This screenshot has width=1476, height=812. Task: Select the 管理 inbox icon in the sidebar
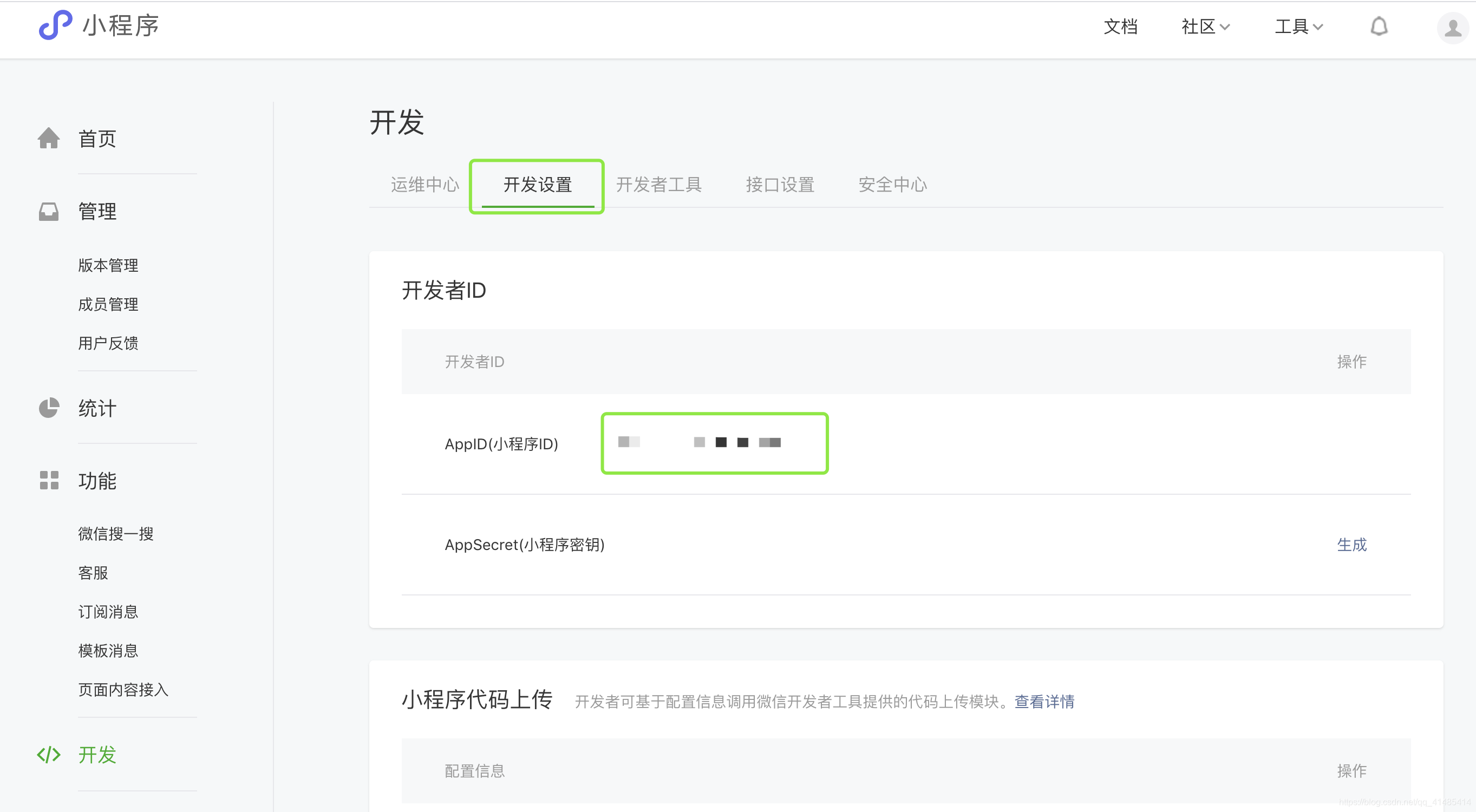pos(49,211)
